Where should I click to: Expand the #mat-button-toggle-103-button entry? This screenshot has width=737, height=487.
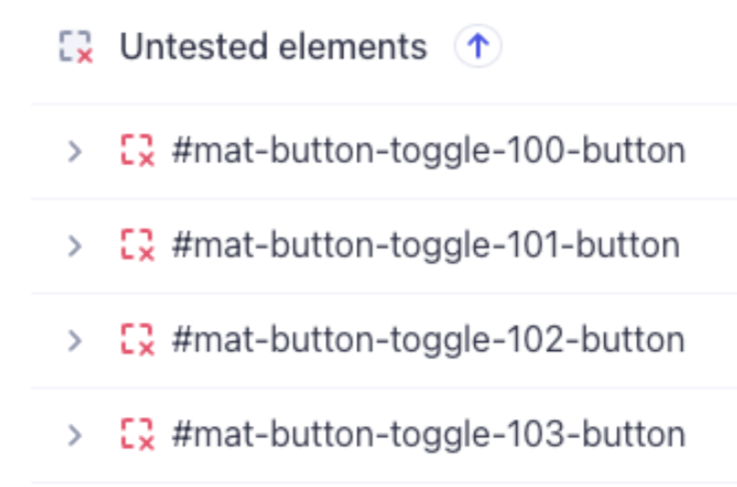coord(73,435)
